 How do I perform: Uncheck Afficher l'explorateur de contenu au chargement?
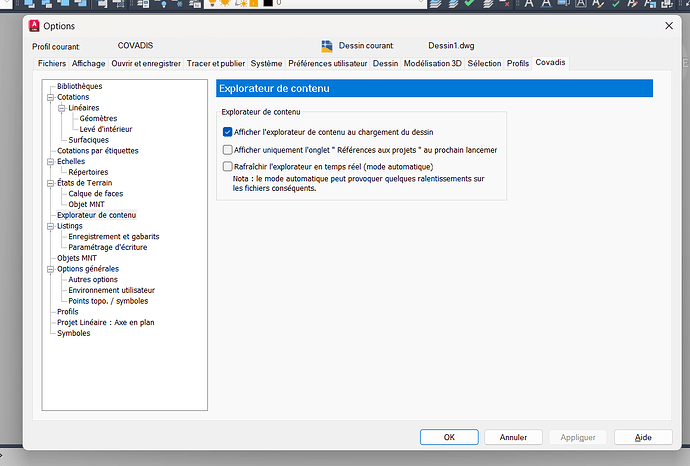click(x=228, y=132)
